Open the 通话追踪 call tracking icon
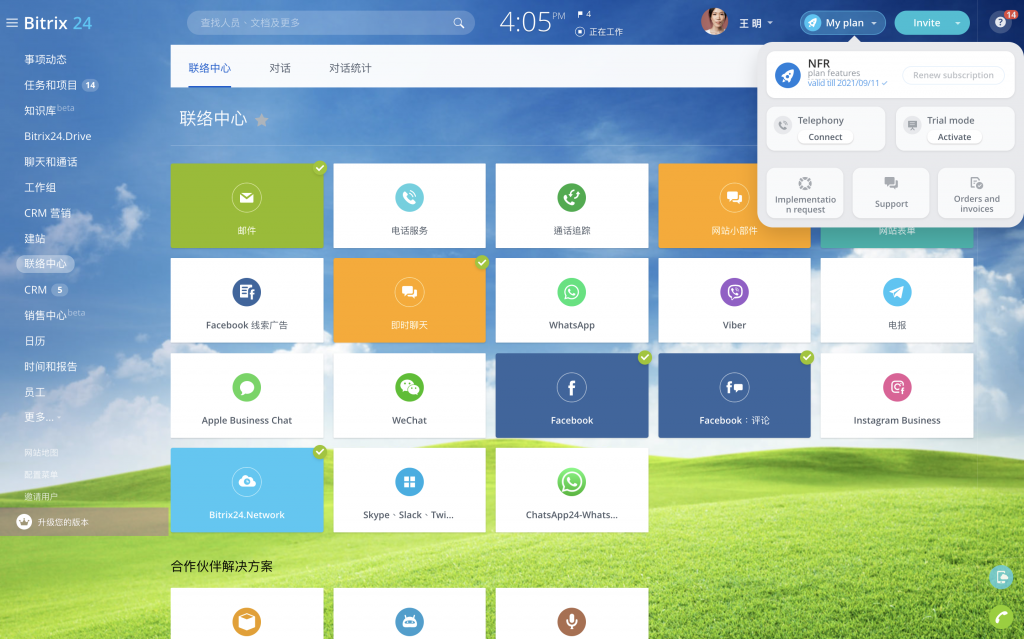 click(x=571, y=197)
